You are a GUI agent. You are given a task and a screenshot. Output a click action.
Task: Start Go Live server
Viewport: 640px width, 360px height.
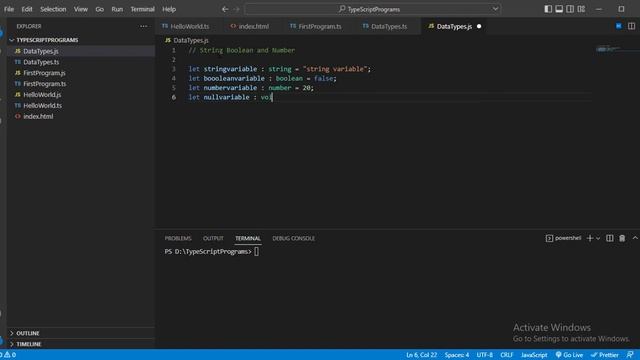(569, 355)
